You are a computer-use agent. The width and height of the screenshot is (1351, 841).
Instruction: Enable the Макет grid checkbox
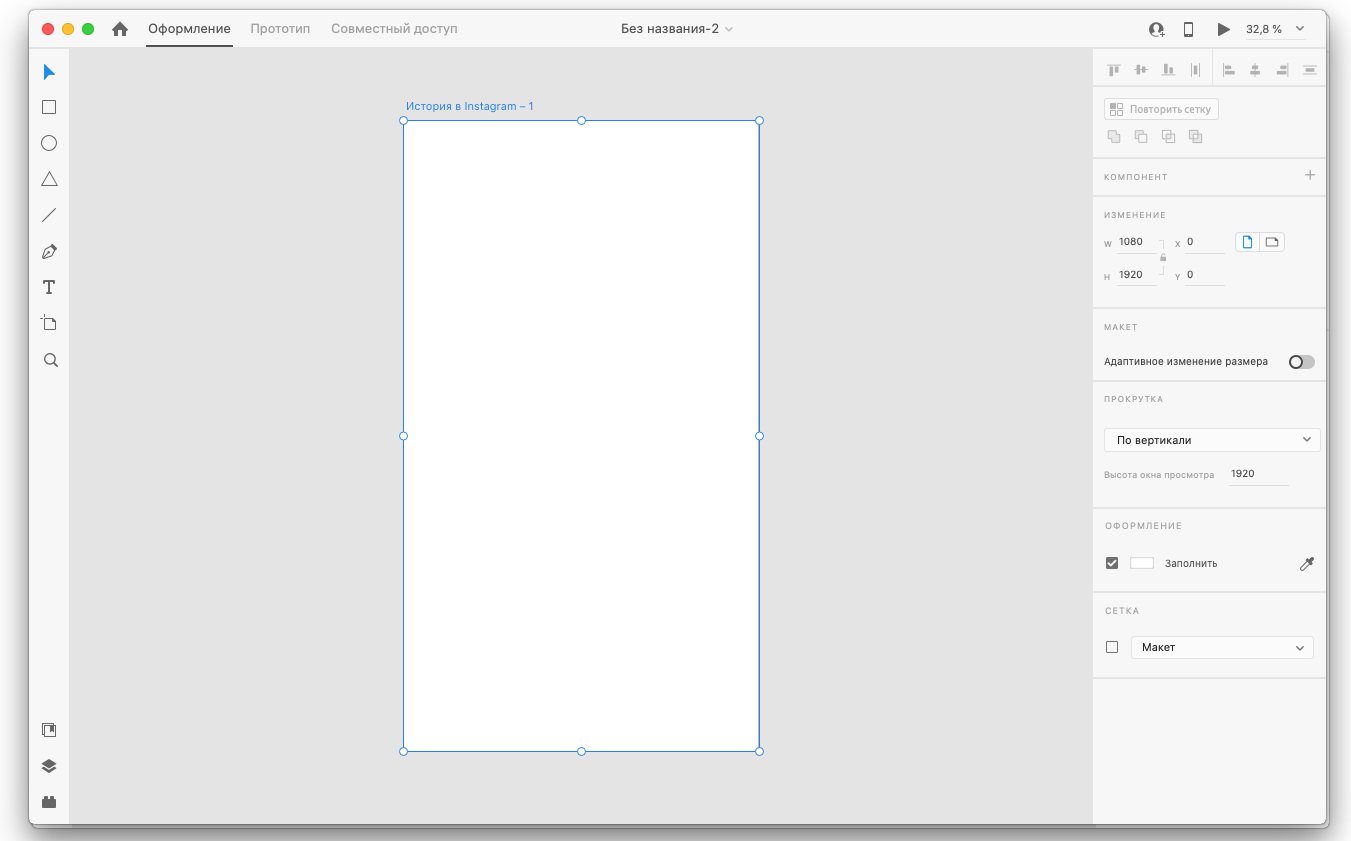[x=1112, y=648]
